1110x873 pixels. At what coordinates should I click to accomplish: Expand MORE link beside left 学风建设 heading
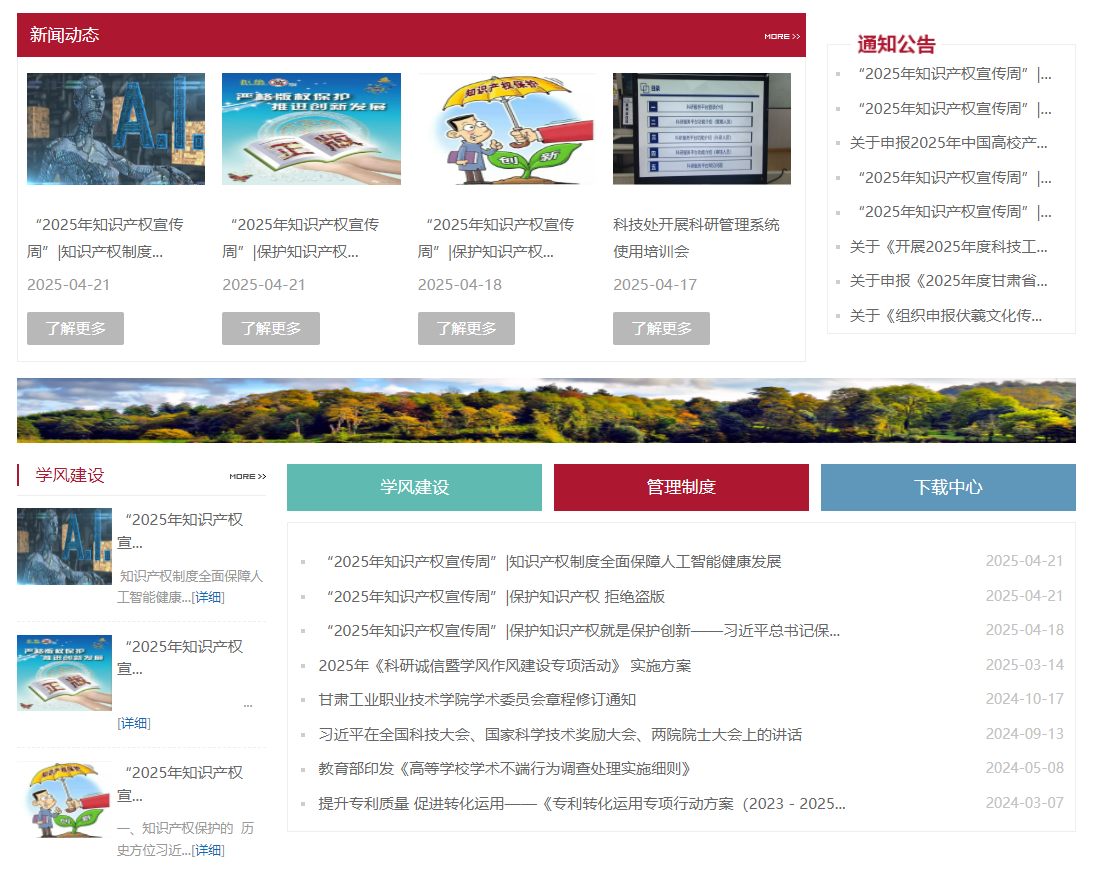(247, 476)
